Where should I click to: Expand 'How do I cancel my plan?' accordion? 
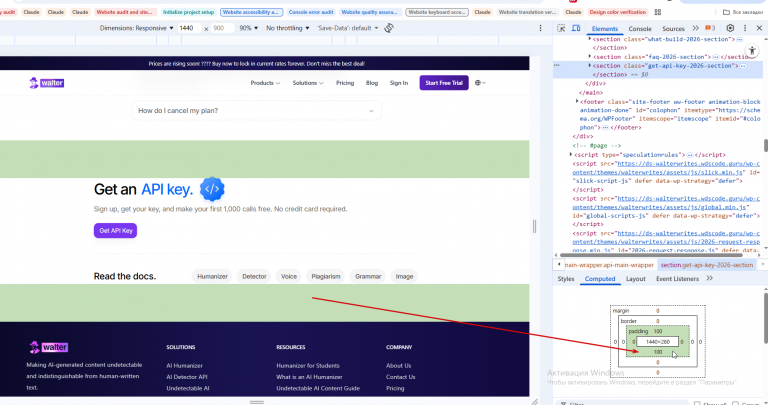[256, 111]
